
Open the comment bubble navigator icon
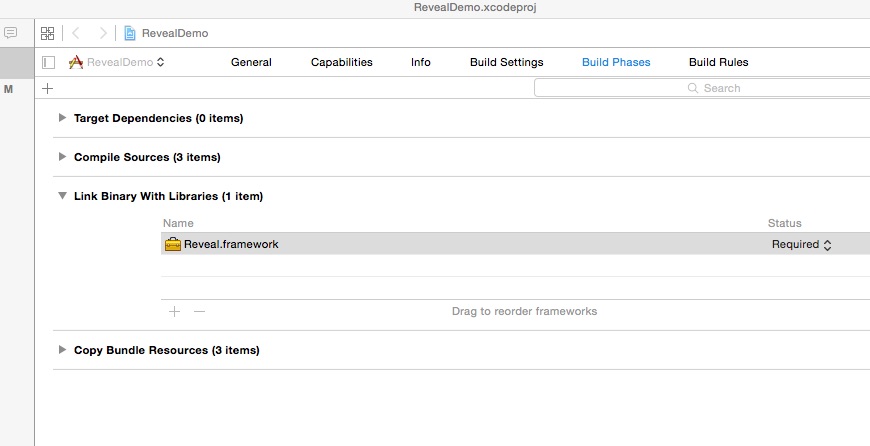click(11, 33)
